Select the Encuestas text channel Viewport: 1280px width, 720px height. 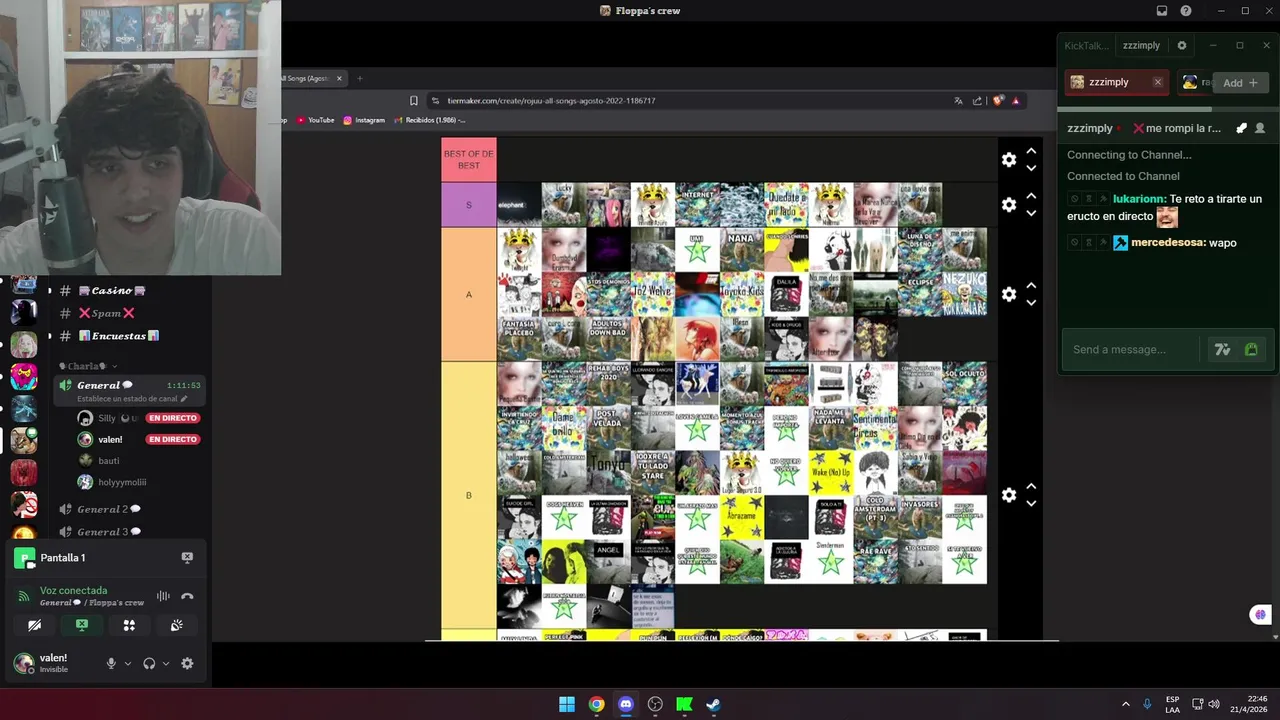pyautogui.click(x=118, y=336)
